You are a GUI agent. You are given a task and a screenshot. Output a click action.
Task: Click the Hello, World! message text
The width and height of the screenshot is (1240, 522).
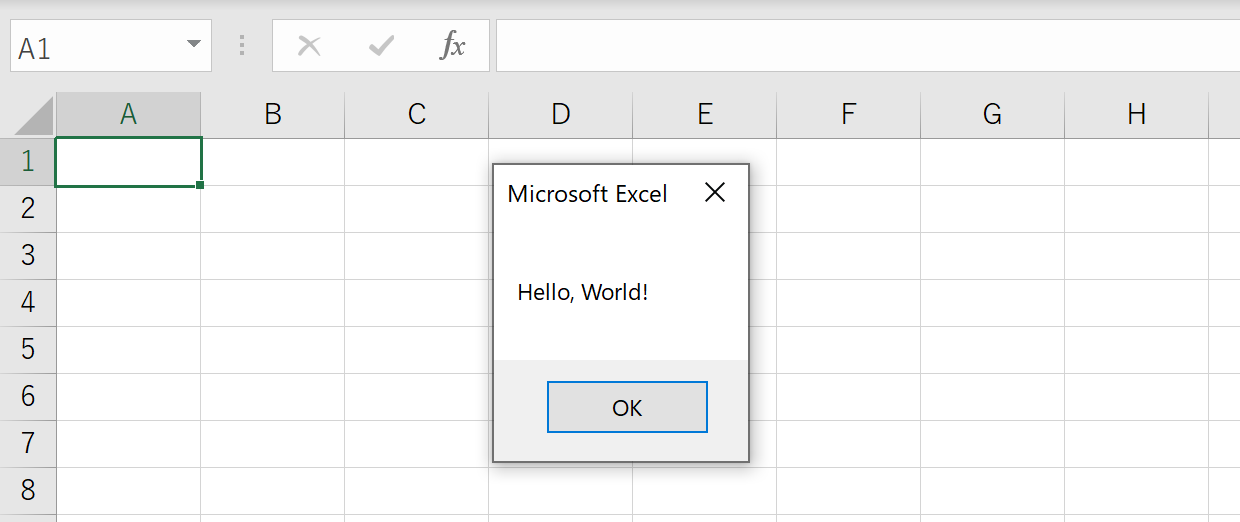click(582, 293)
